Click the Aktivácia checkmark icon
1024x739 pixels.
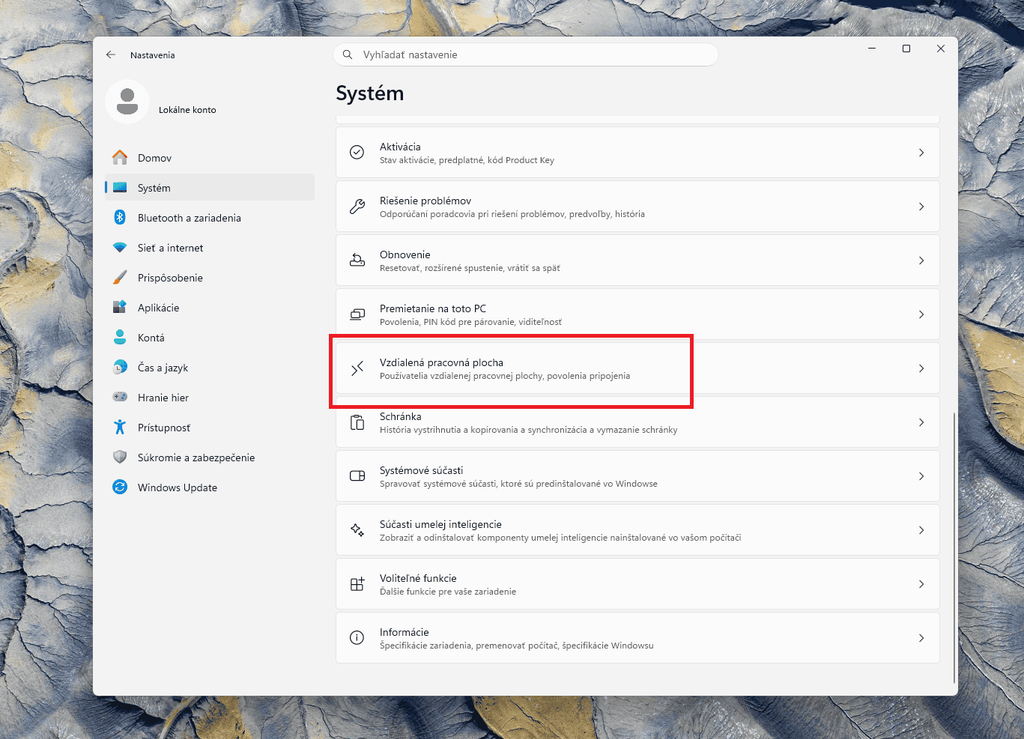[x=357, y=152]
